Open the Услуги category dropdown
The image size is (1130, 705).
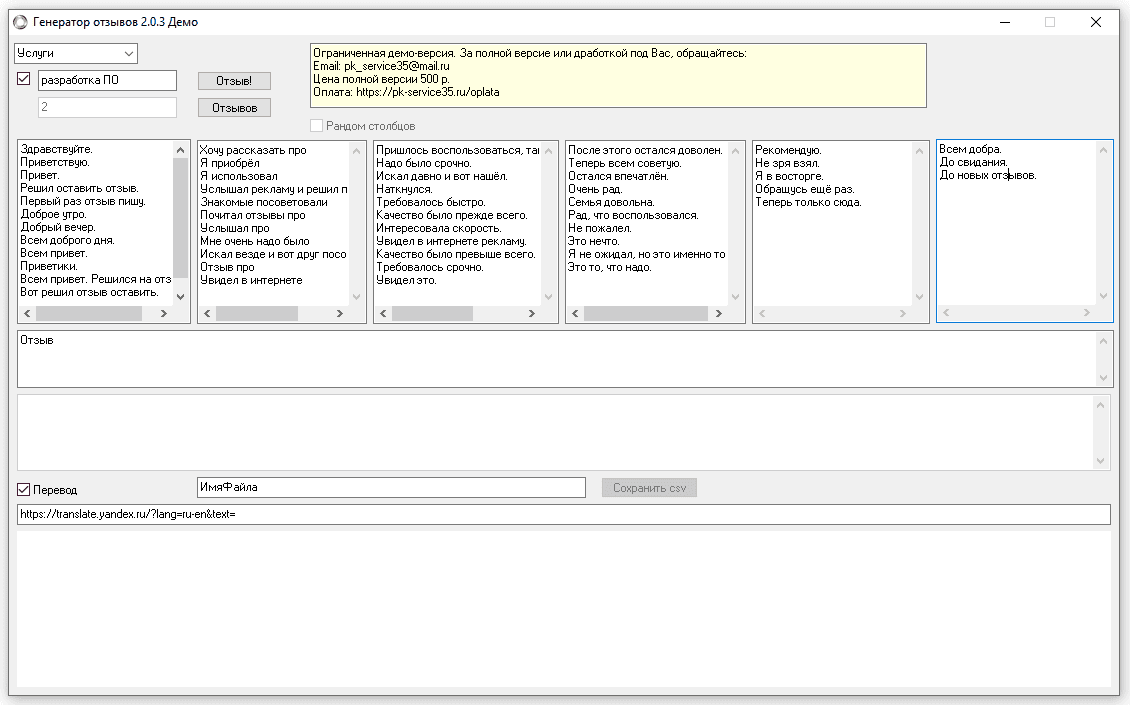point(76,53)
